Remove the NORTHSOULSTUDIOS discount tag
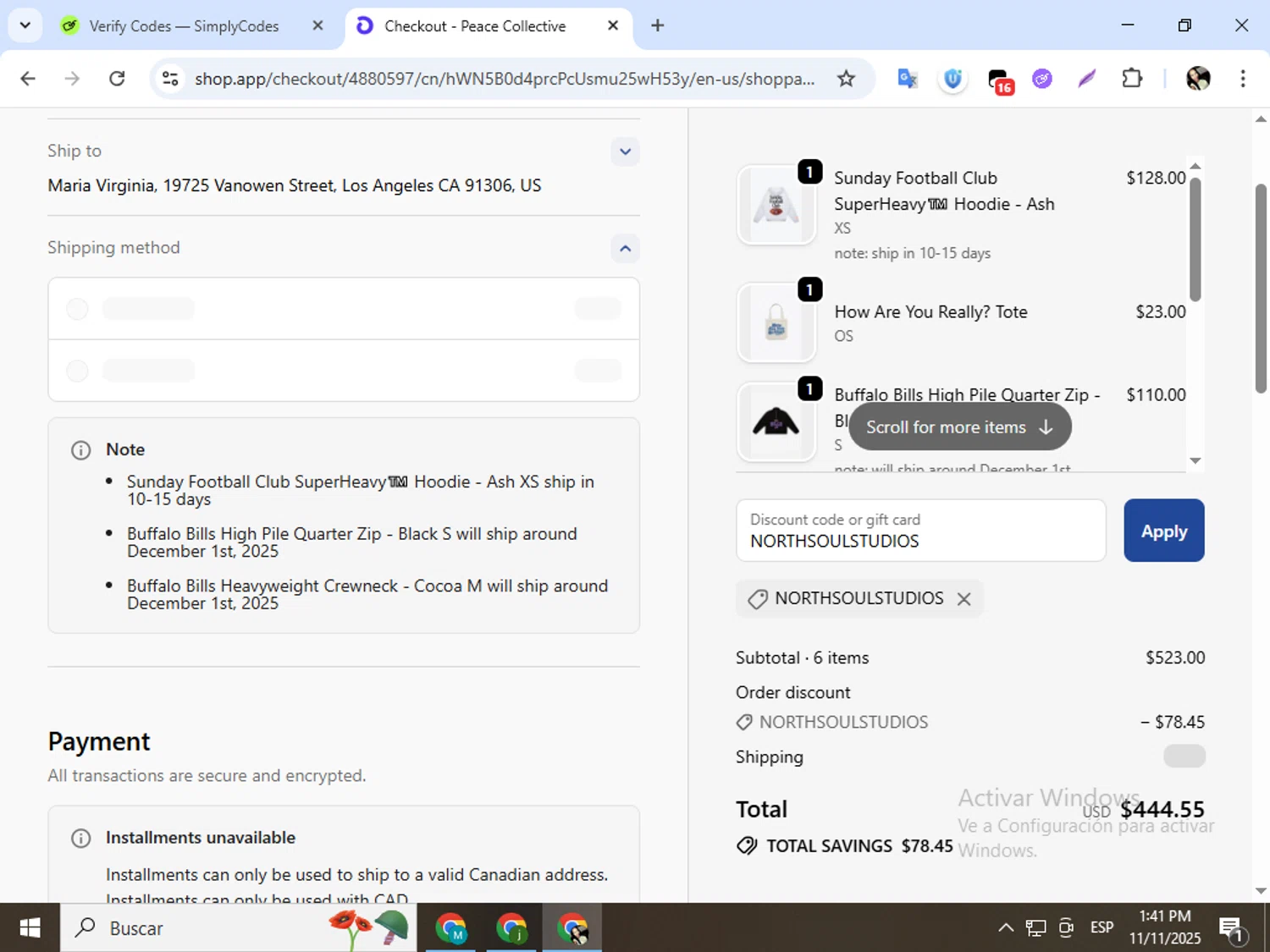This screenshot has height=952, width=1270. point(964,599)
